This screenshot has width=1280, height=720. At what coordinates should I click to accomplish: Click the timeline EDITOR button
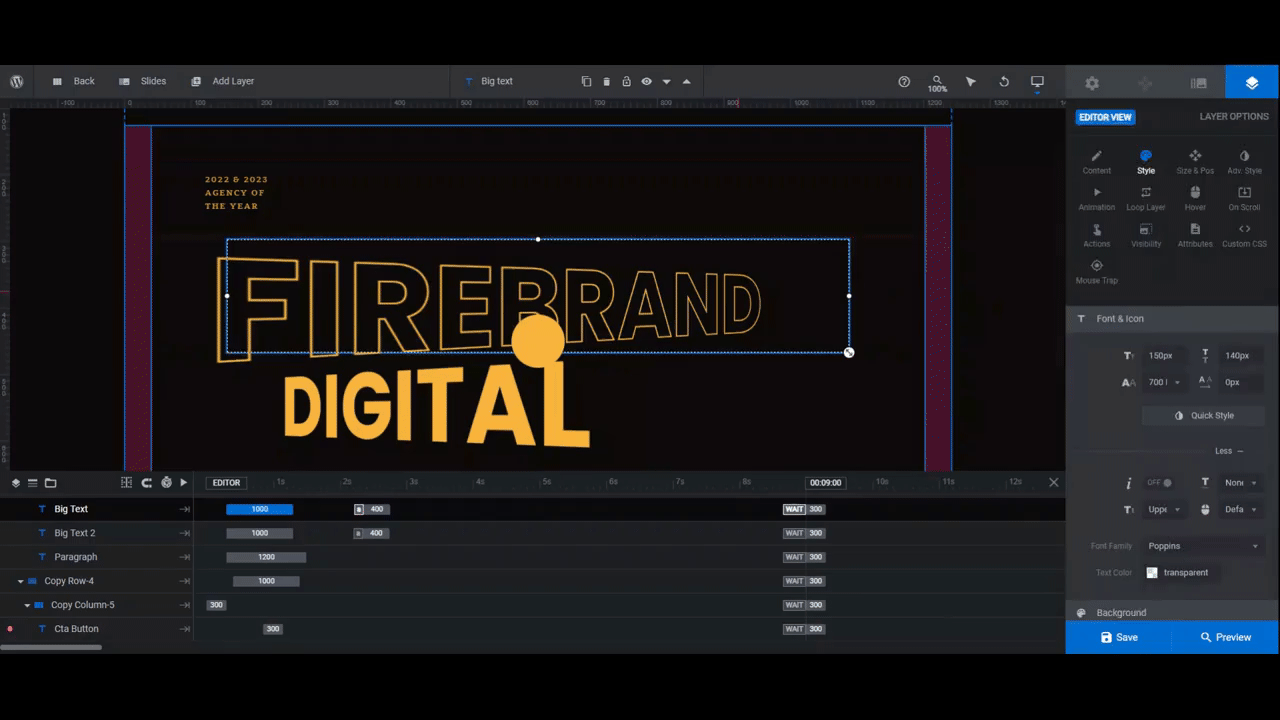click(226, 483)
